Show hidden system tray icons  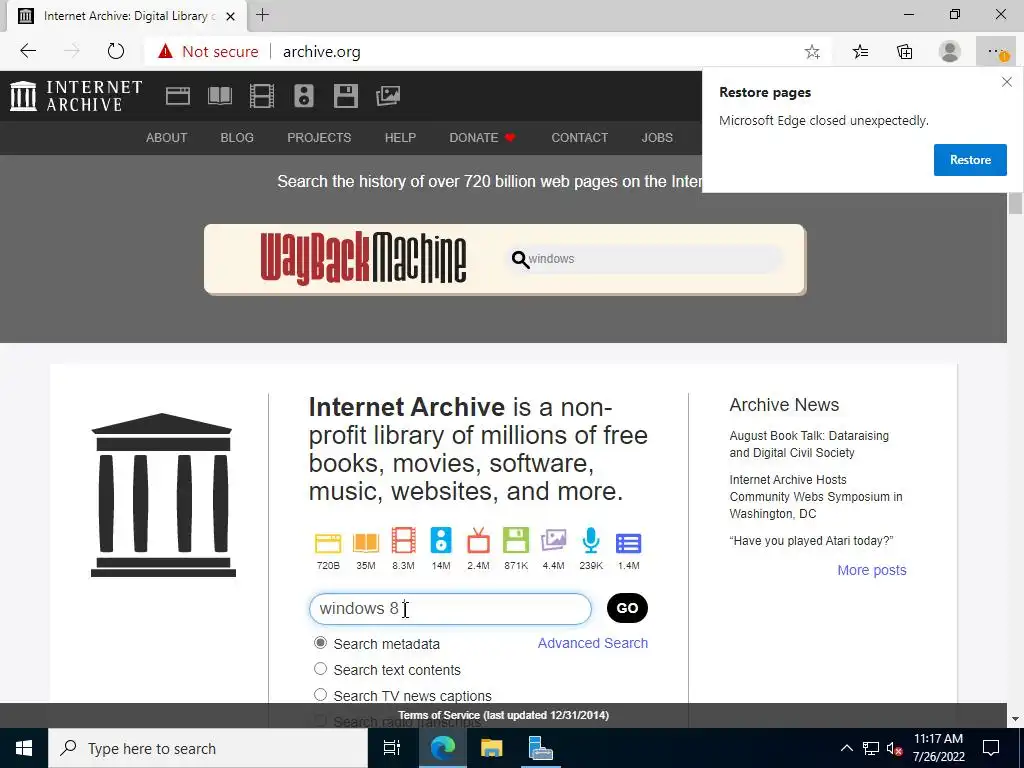[846, 748]
